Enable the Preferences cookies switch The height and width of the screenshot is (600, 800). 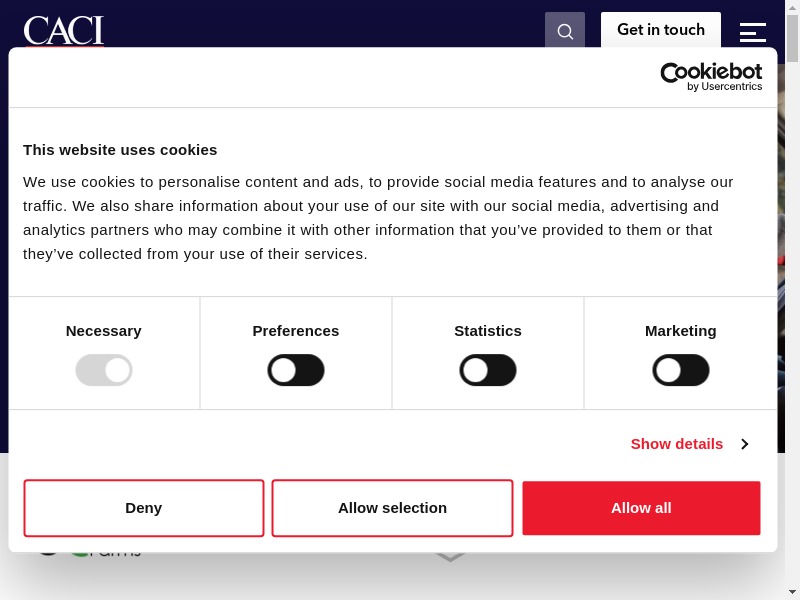point(296,370)
